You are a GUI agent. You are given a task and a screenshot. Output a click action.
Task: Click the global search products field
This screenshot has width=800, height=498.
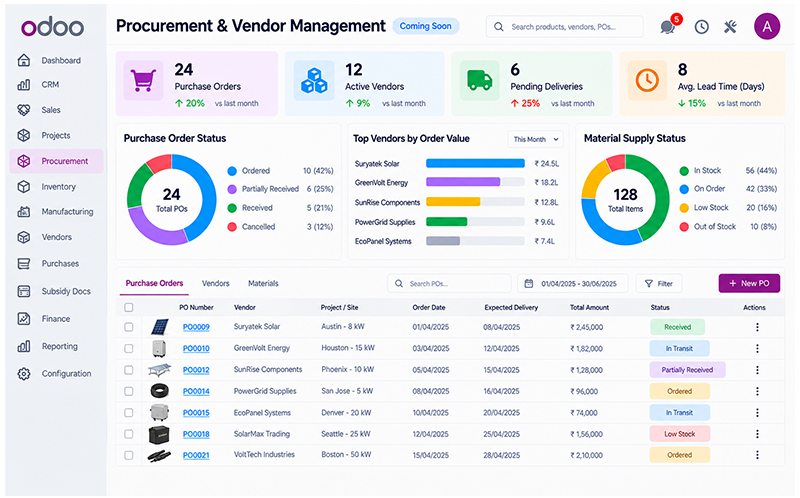click(x=564, y=27)
